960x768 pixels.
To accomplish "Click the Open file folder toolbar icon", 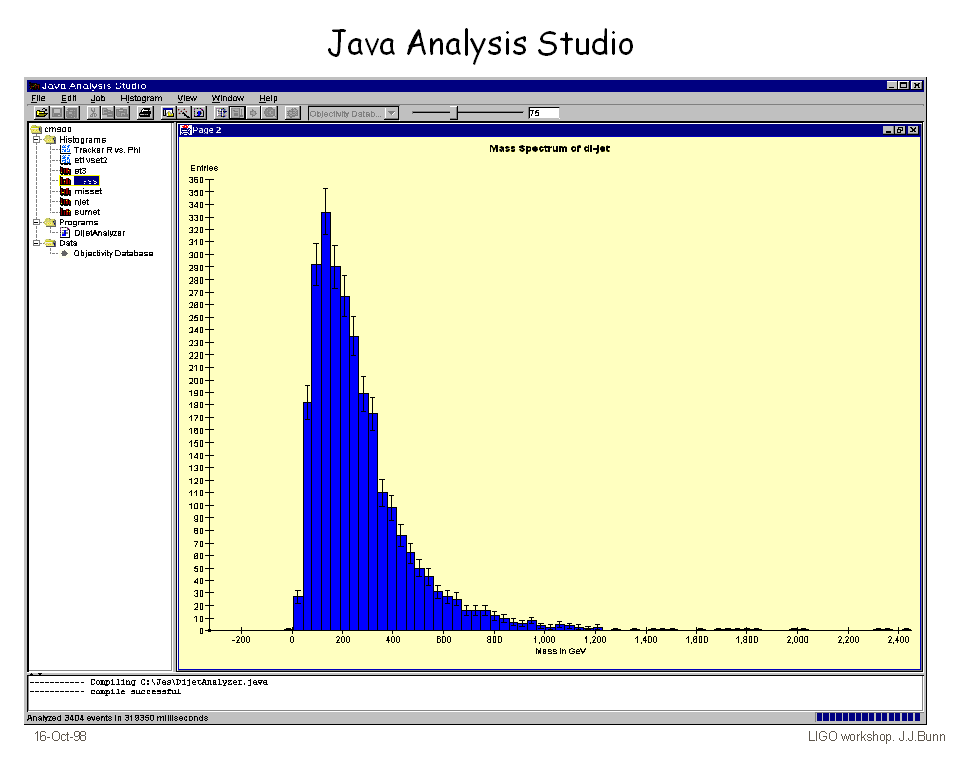I will (x=41, y=113).
